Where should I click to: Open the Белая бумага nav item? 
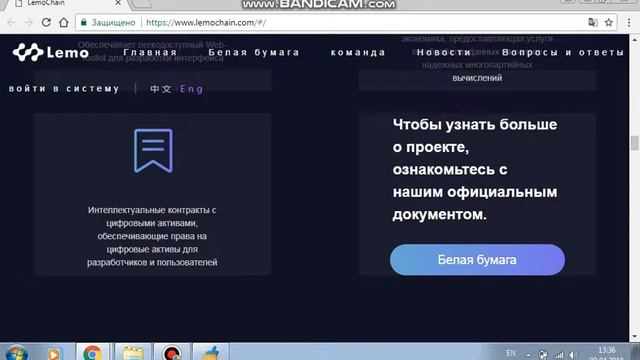pyautogui.click(x=254, y=52)
